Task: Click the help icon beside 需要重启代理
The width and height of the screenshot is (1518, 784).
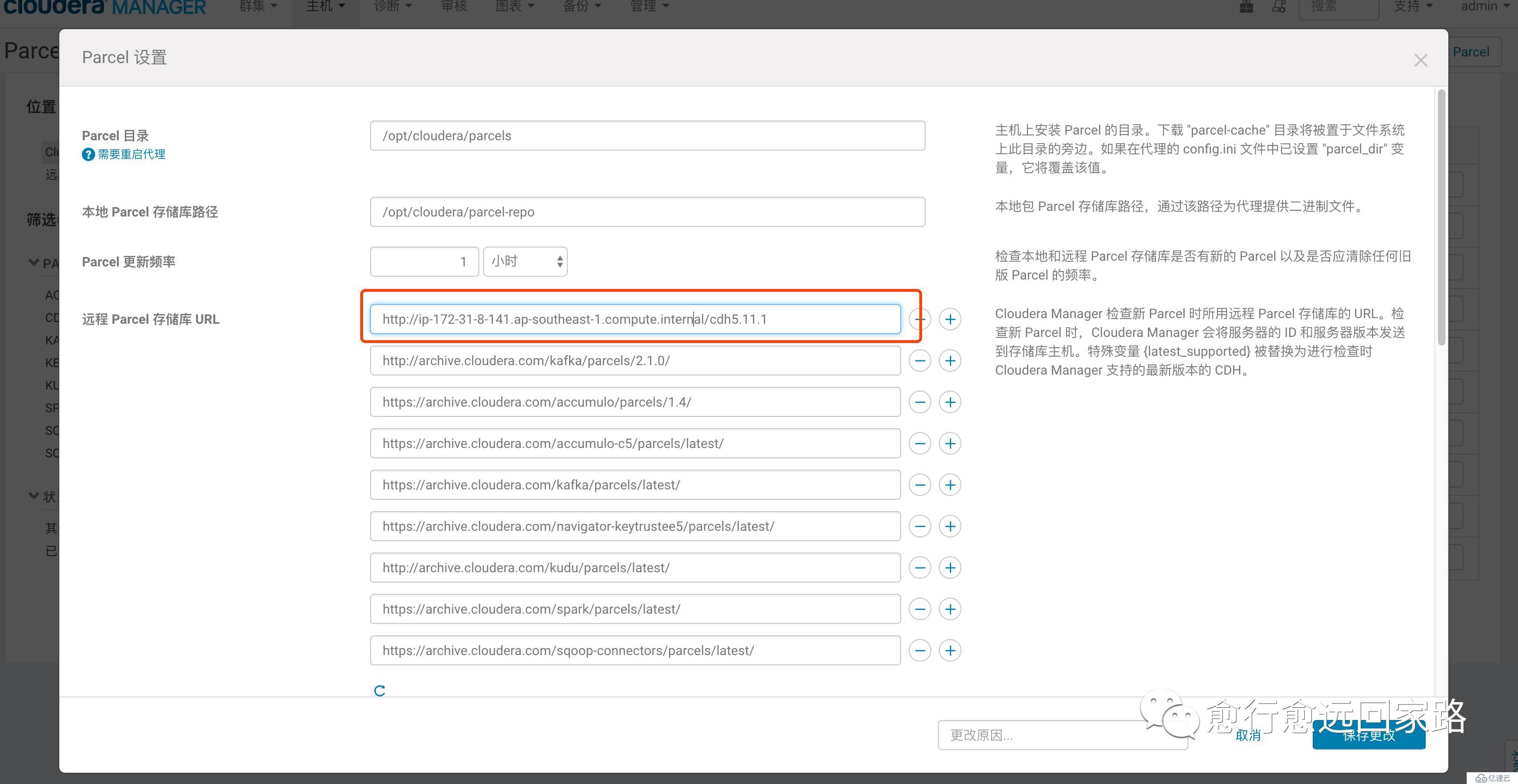Action: point(88,154)
